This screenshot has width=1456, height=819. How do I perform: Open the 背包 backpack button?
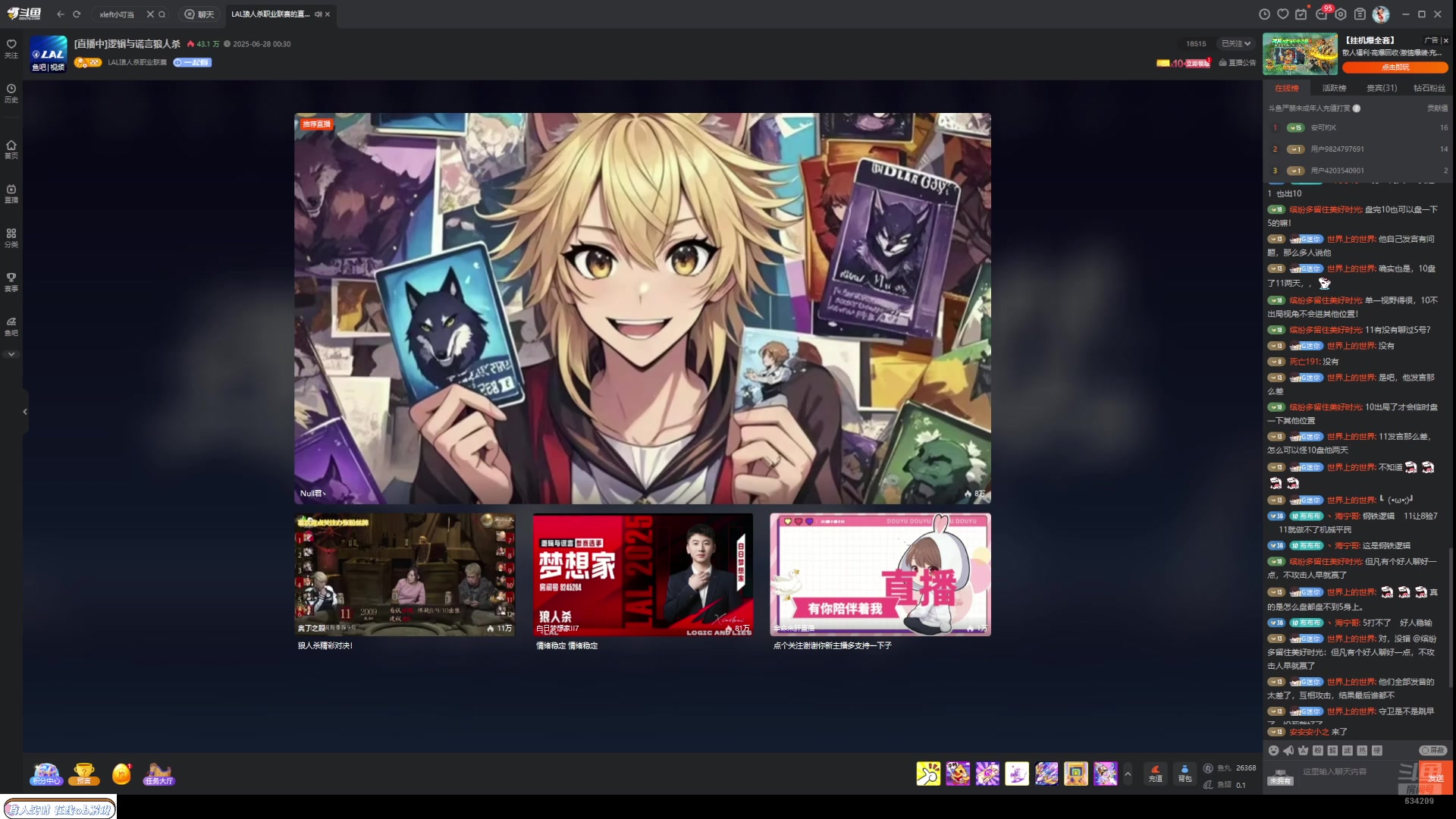tap(1185, 773)
